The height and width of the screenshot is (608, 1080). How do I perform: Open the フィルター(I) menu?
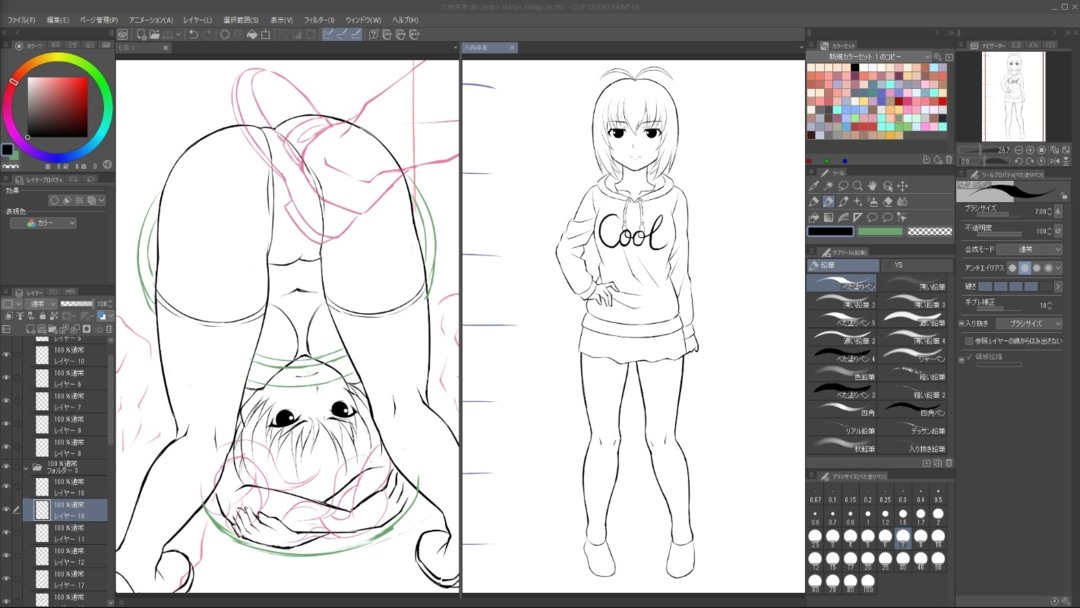pyautogui.click(x=319, y=20)
